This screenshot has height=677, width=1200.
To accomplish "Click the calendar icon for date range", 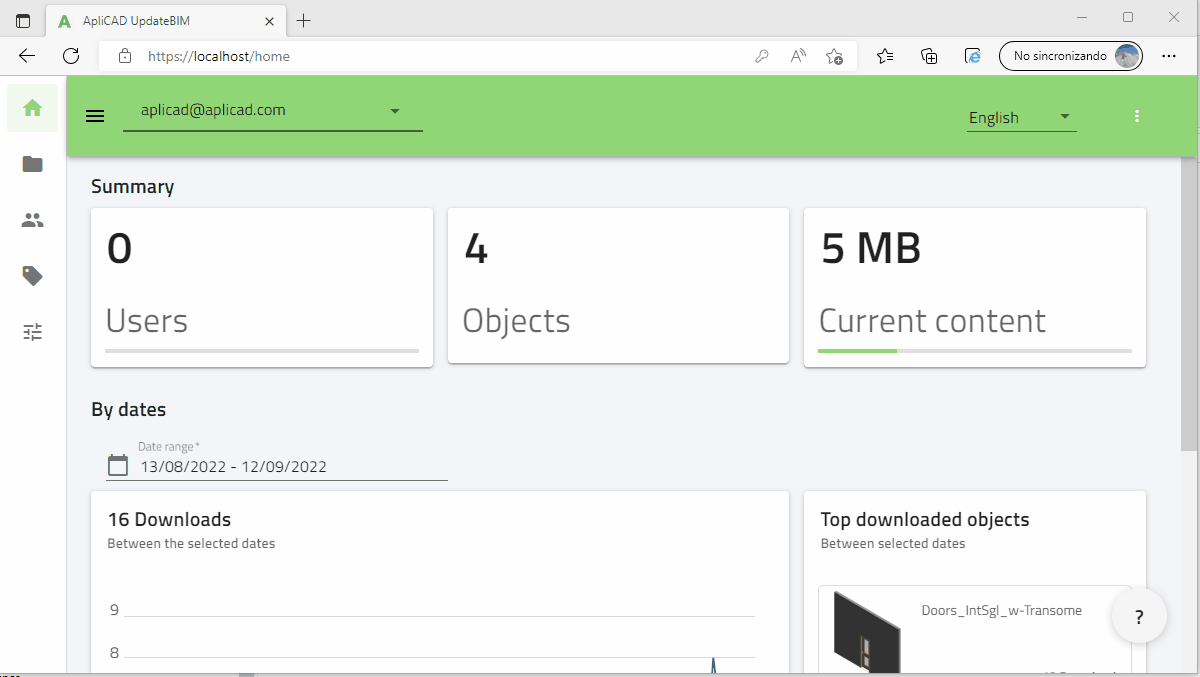I will pyautogui.click(x=118, y=465).
